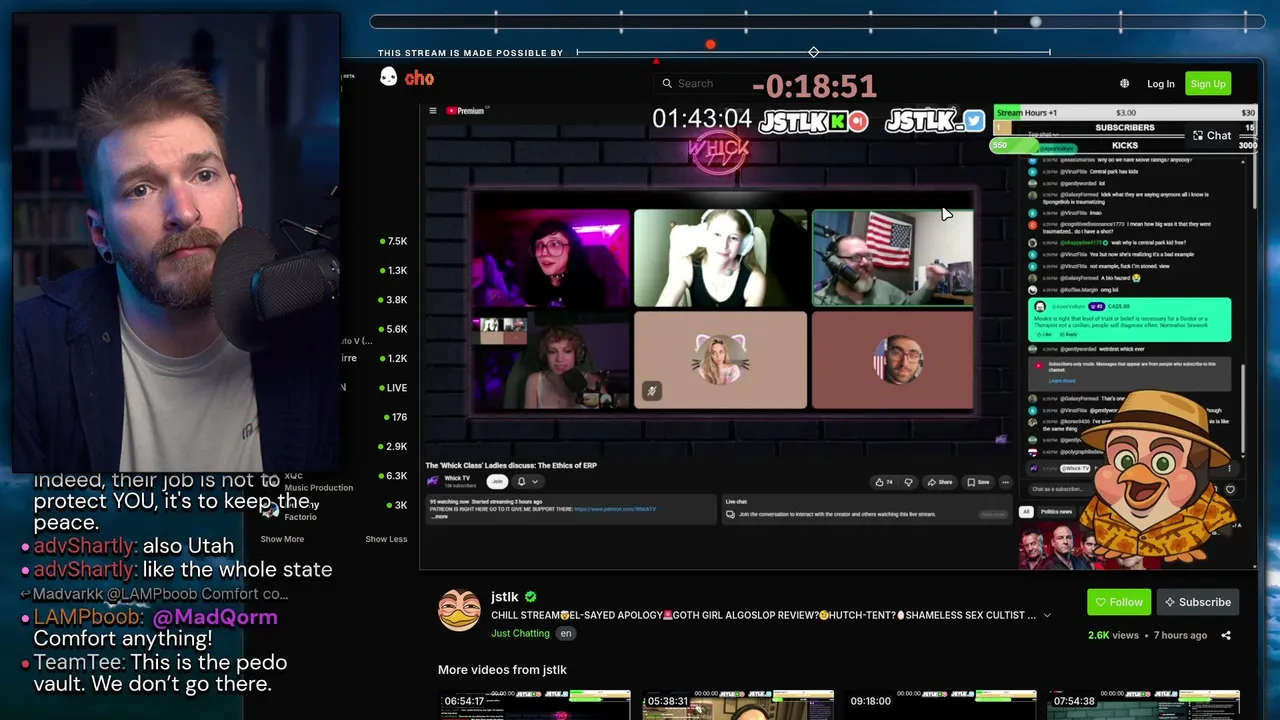Click the Kick language globe icon
1280x720 pixels.
click(x=1124, y=84)
